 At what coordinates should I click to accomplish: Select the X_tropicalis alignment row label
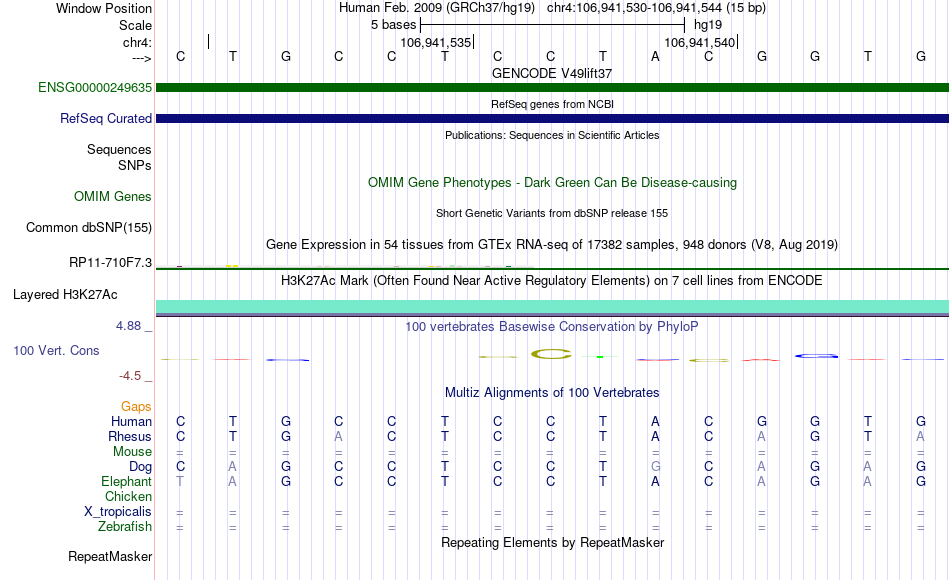[118, 512]
